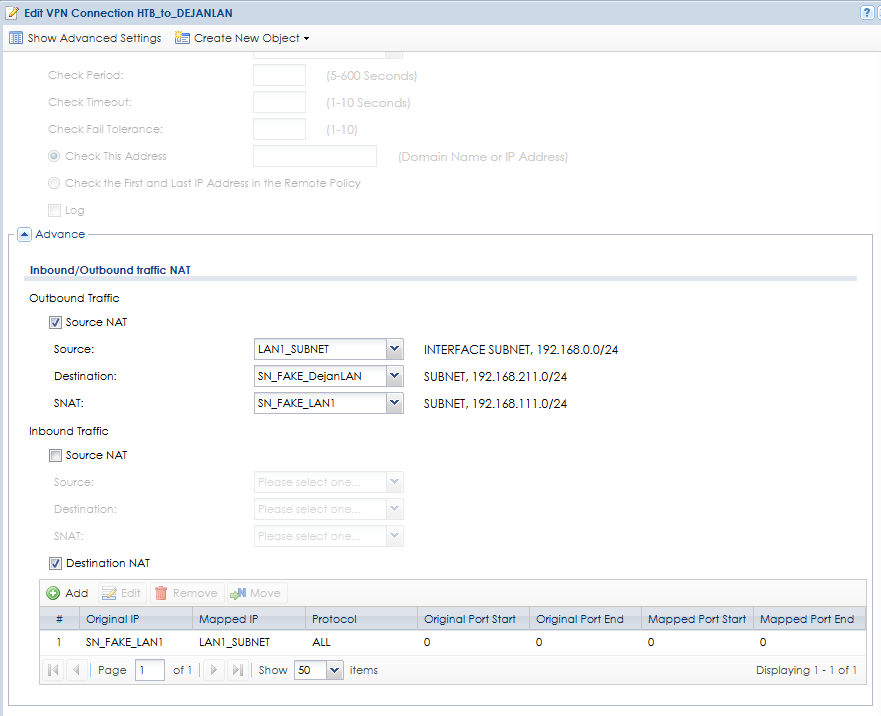881x716 pixels.
Task: Click Check This Address text field
Action: pyautogui.click(x=315, y=156)
